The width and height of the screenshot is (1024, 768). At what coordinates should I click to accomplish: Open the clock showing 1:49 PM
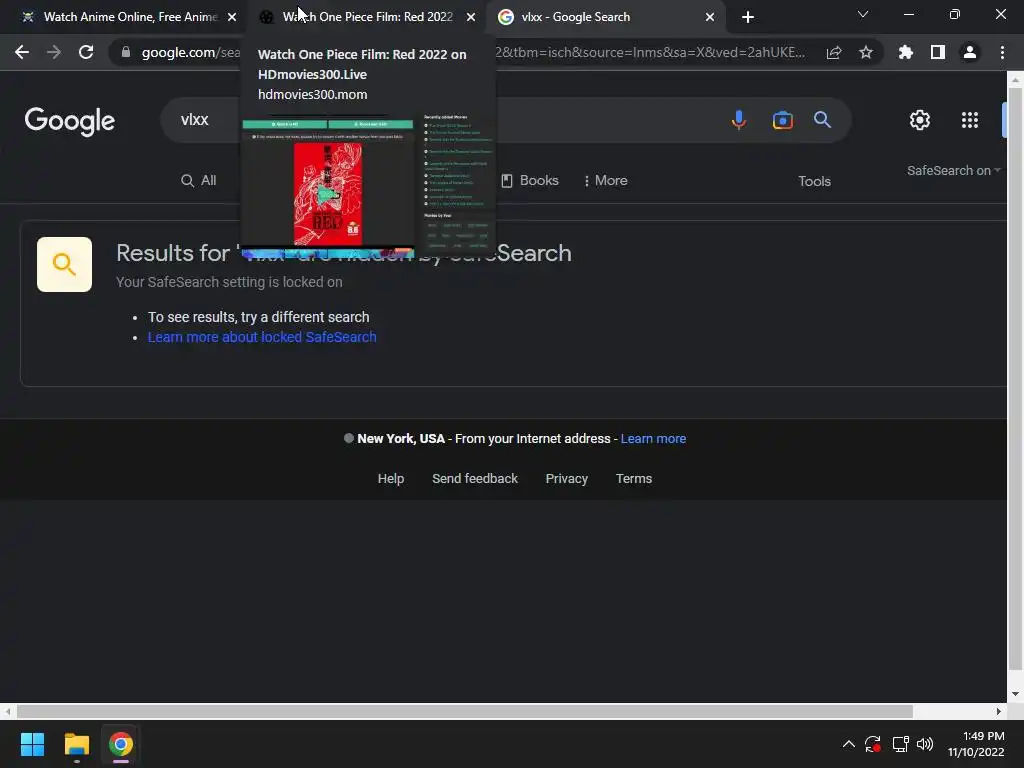pyautogui.click(x=976, y=744)
